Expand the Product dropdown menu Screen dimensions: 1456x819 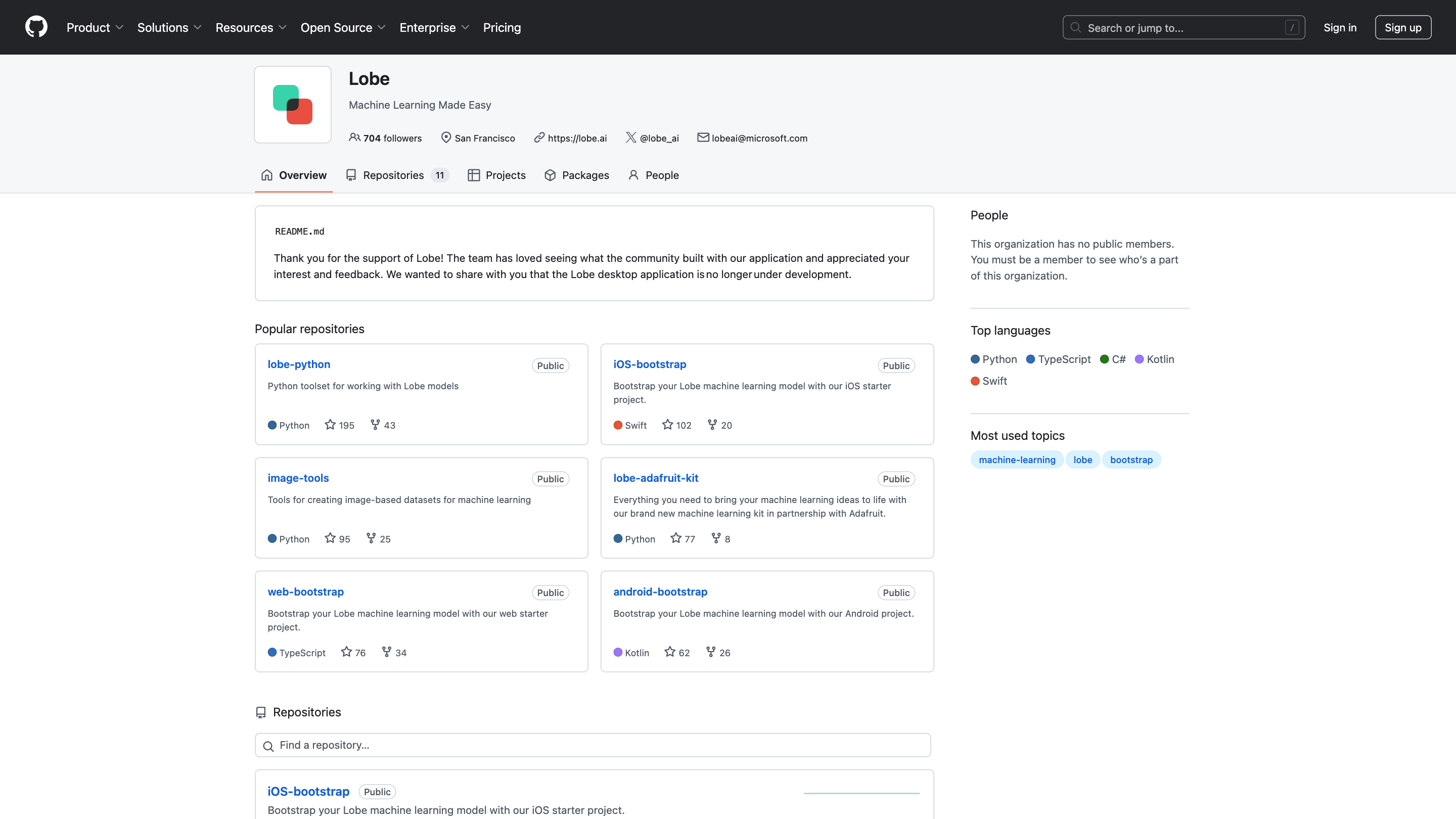tap(95, 27)
